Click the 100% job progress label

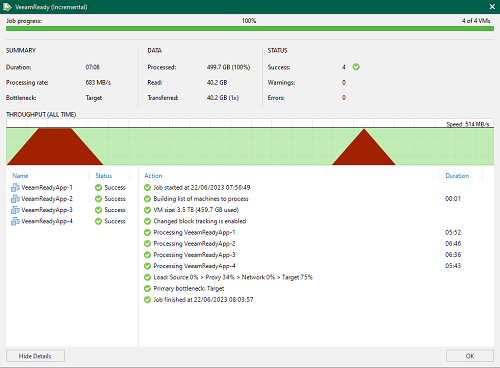pyautogui.click(x=249, y=21)
